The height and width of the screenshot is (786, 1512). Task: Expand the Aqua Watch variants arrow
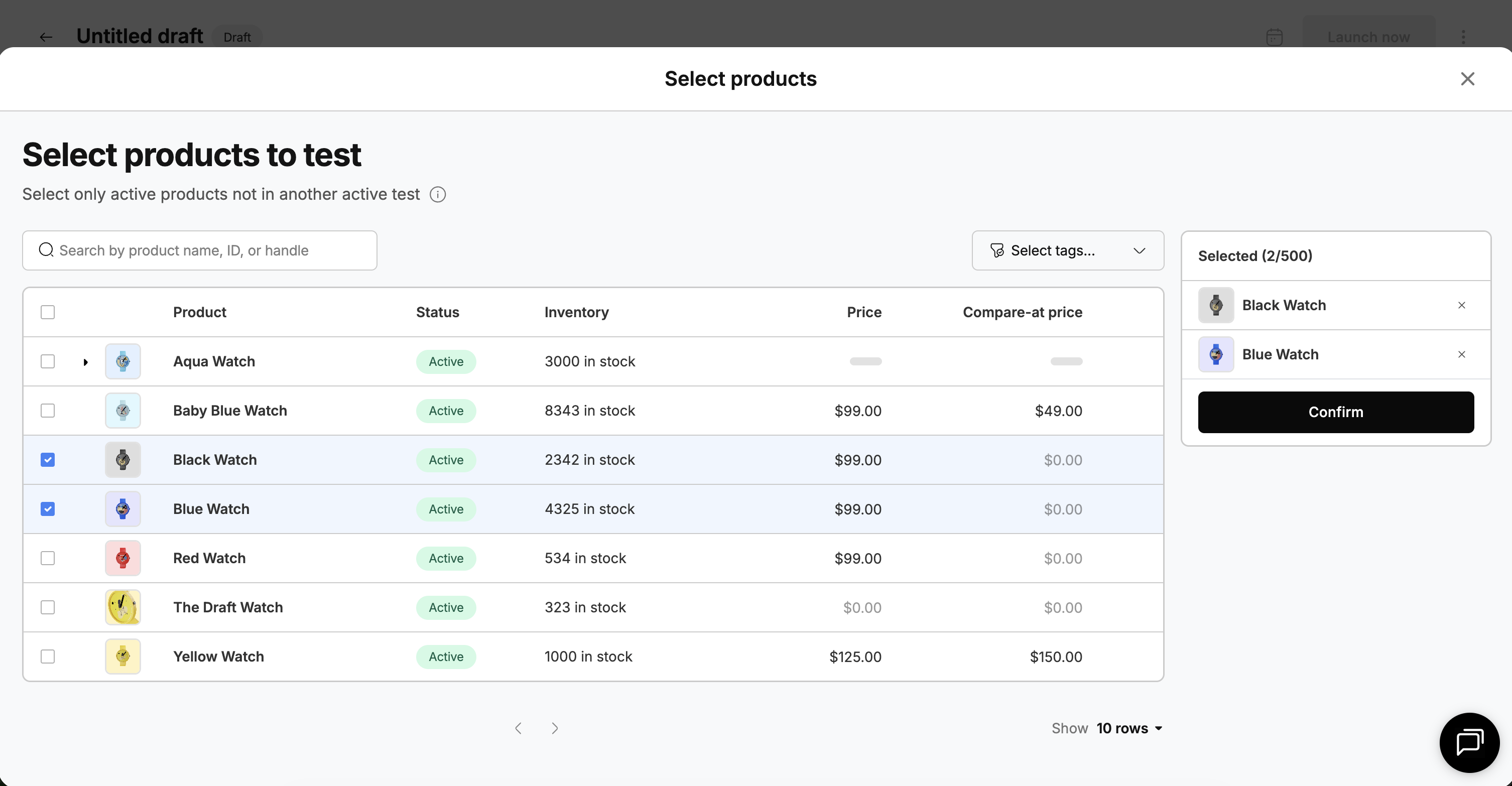(86, 362)
